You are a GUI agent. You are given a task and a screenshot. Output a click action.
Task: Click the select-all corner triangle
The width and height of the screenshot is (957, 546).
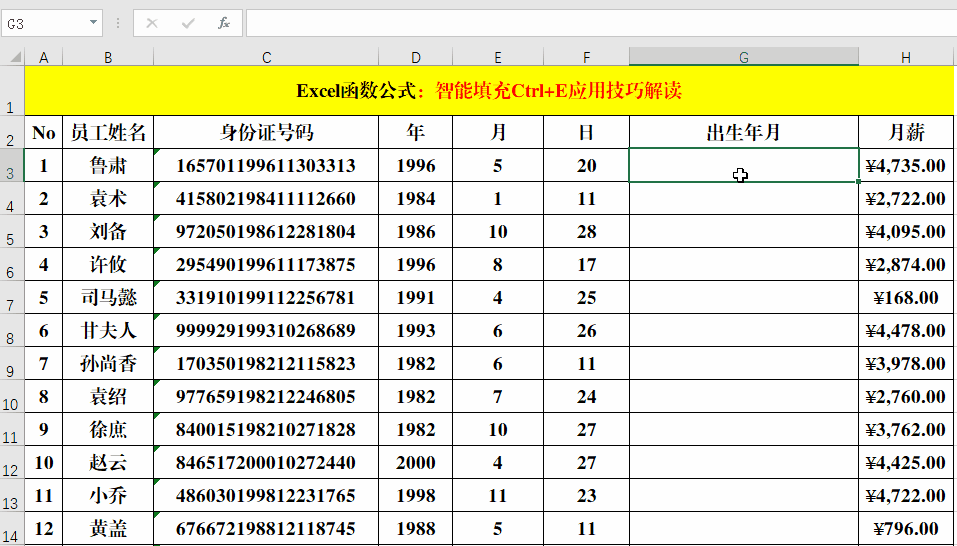point(15,58)
